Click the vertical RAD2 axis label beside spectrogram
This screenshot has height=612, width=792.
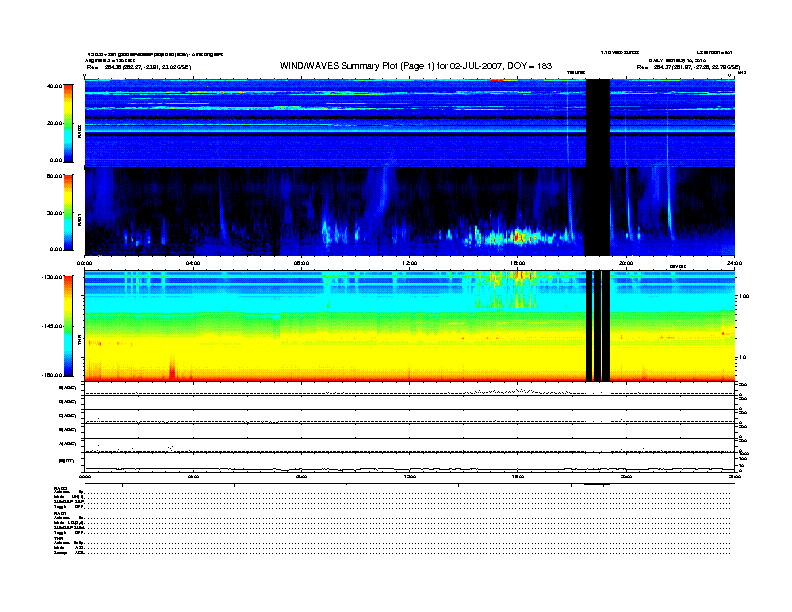pyautogui.click(x=79, y=132)
